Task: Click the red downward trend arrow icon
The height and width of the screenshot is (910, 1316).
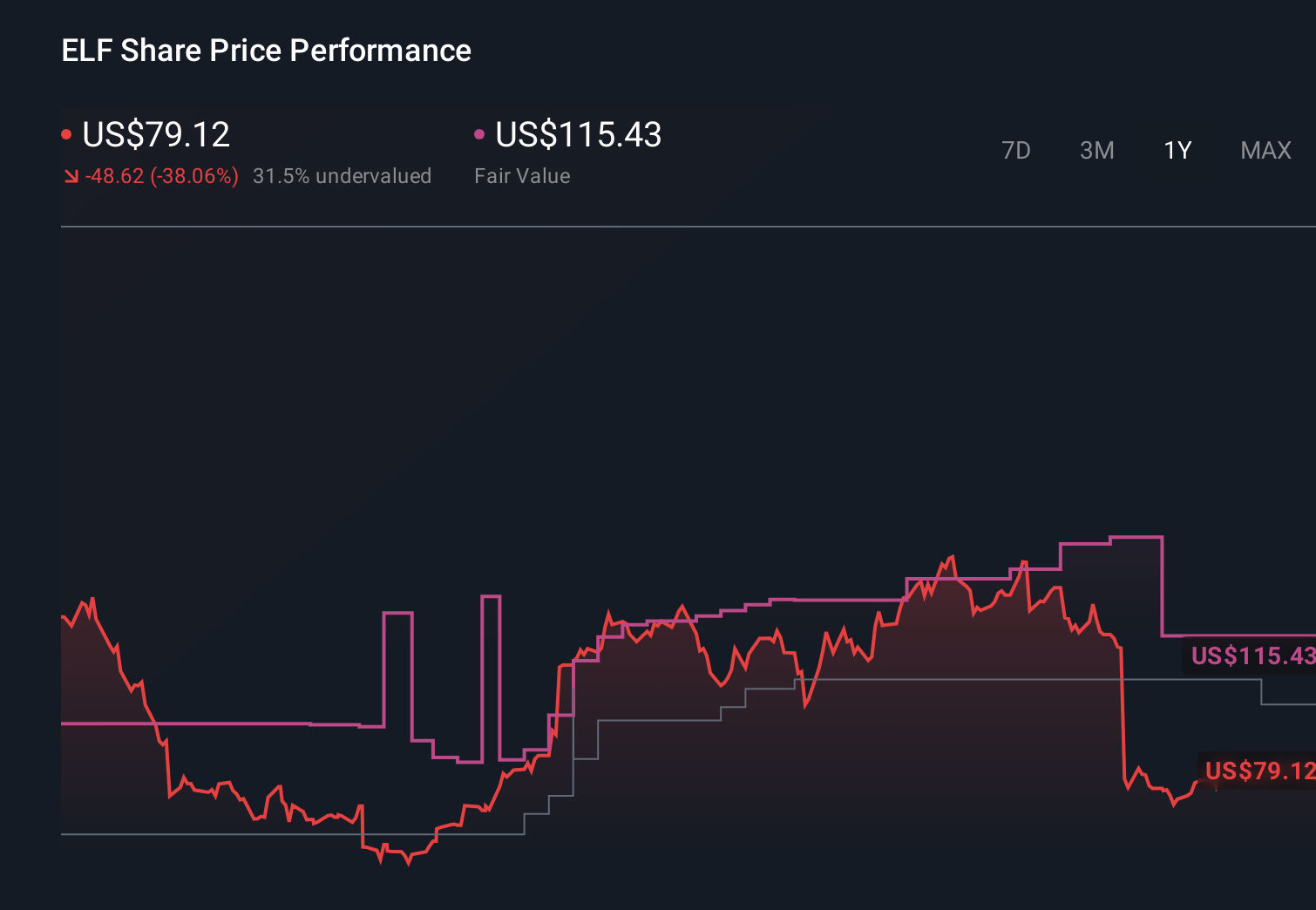Action: click(x=71, y=174)
